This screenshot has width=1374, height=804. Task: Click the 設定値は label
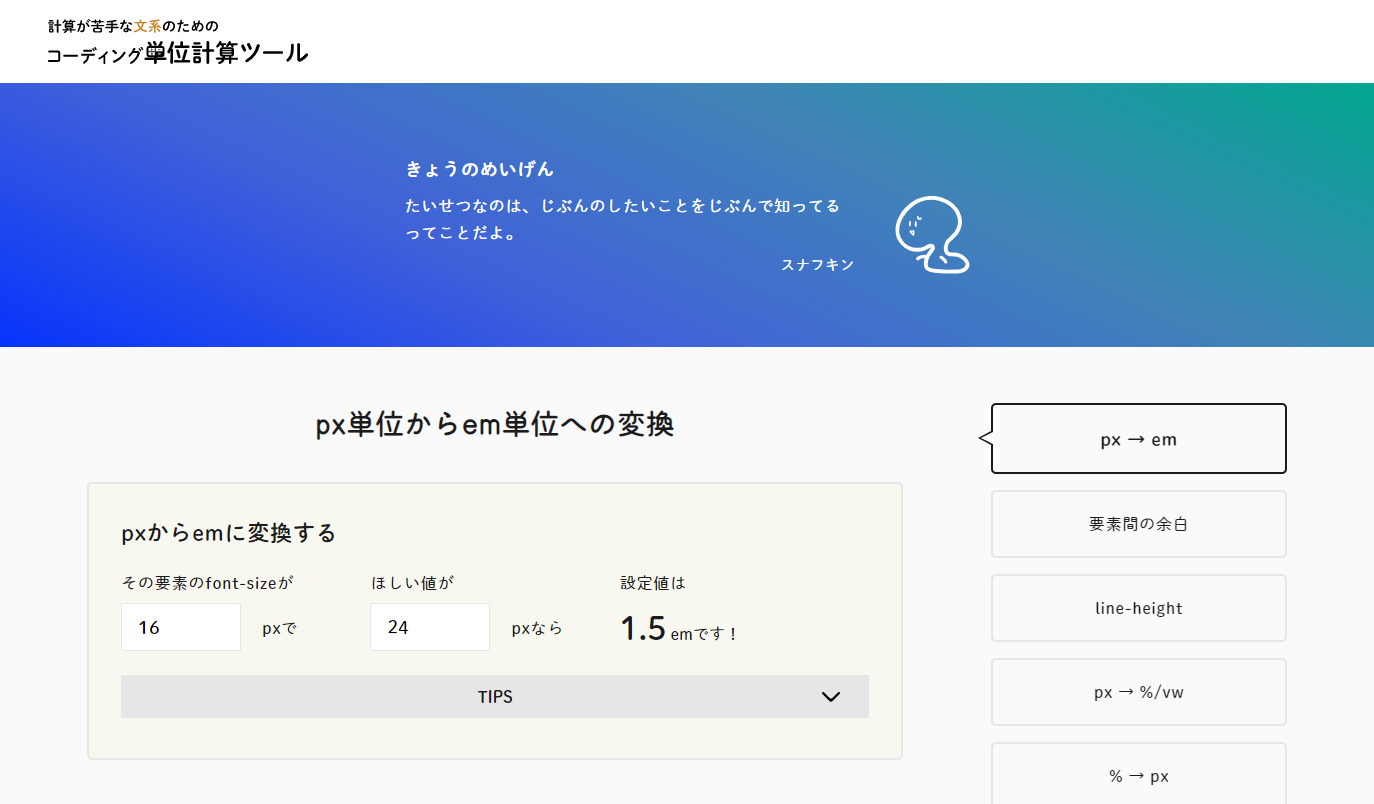[653, 583]
